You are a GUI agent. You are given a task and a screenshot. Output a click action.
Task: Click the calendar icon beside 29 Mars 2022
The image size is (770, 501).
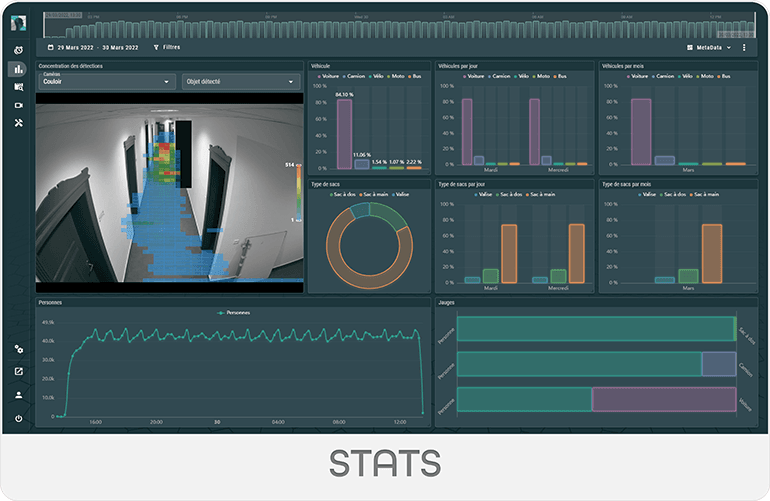[51, 47]
